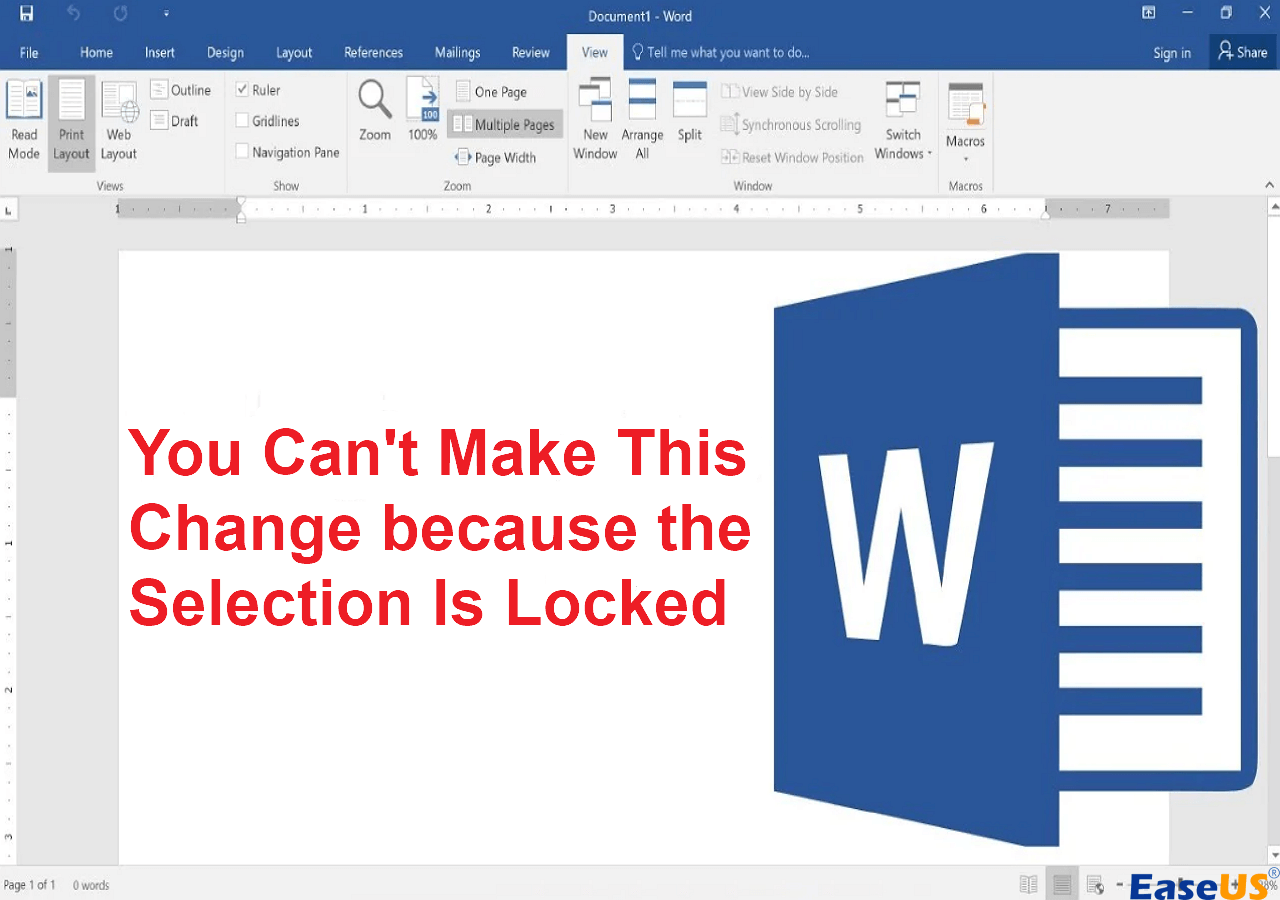This screenshot has width=1280, height=900.
Task: Toggle Synchronous Scrolling
Action: (x=791, y=125)
